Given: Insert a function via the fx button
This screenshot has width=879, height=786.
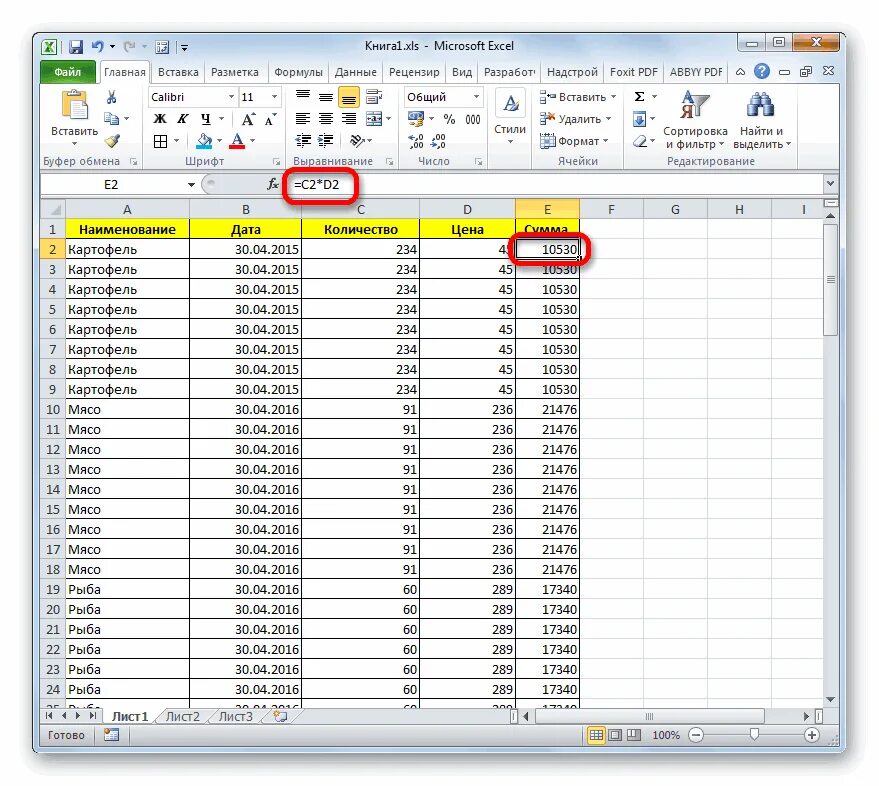Looking at the screenshot, I should 272,184.
